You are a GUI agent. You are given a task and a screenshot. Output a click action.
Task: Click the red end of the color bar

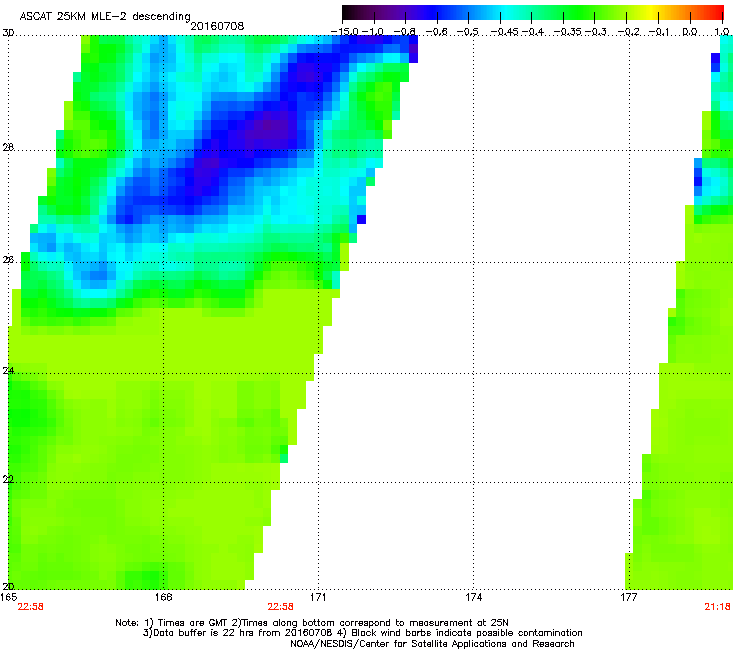pos(717,13)
